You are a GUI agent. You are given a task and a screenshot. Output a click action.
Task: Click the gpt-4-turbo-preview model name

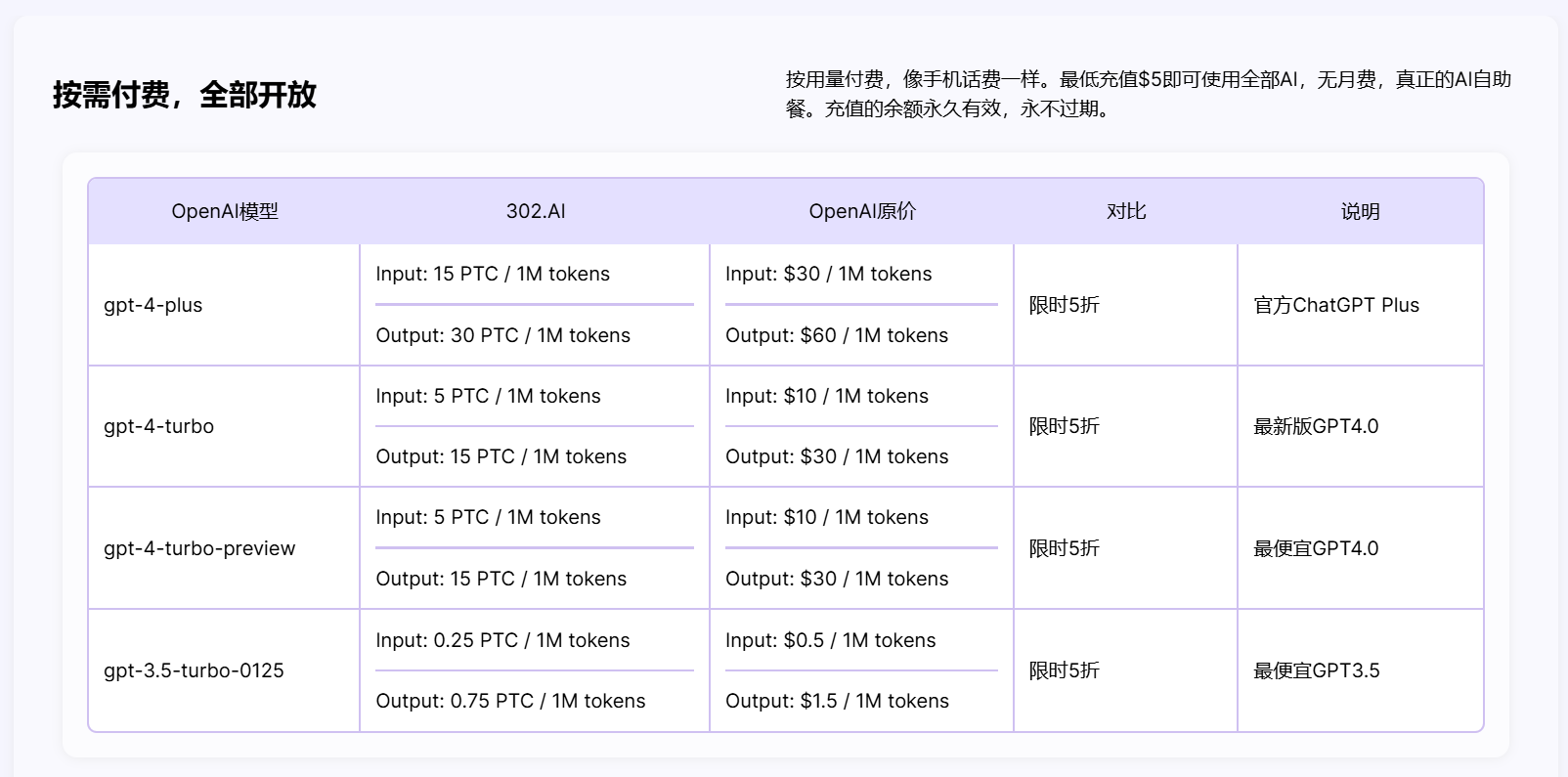pyautogui.click(x=199, y=548)
